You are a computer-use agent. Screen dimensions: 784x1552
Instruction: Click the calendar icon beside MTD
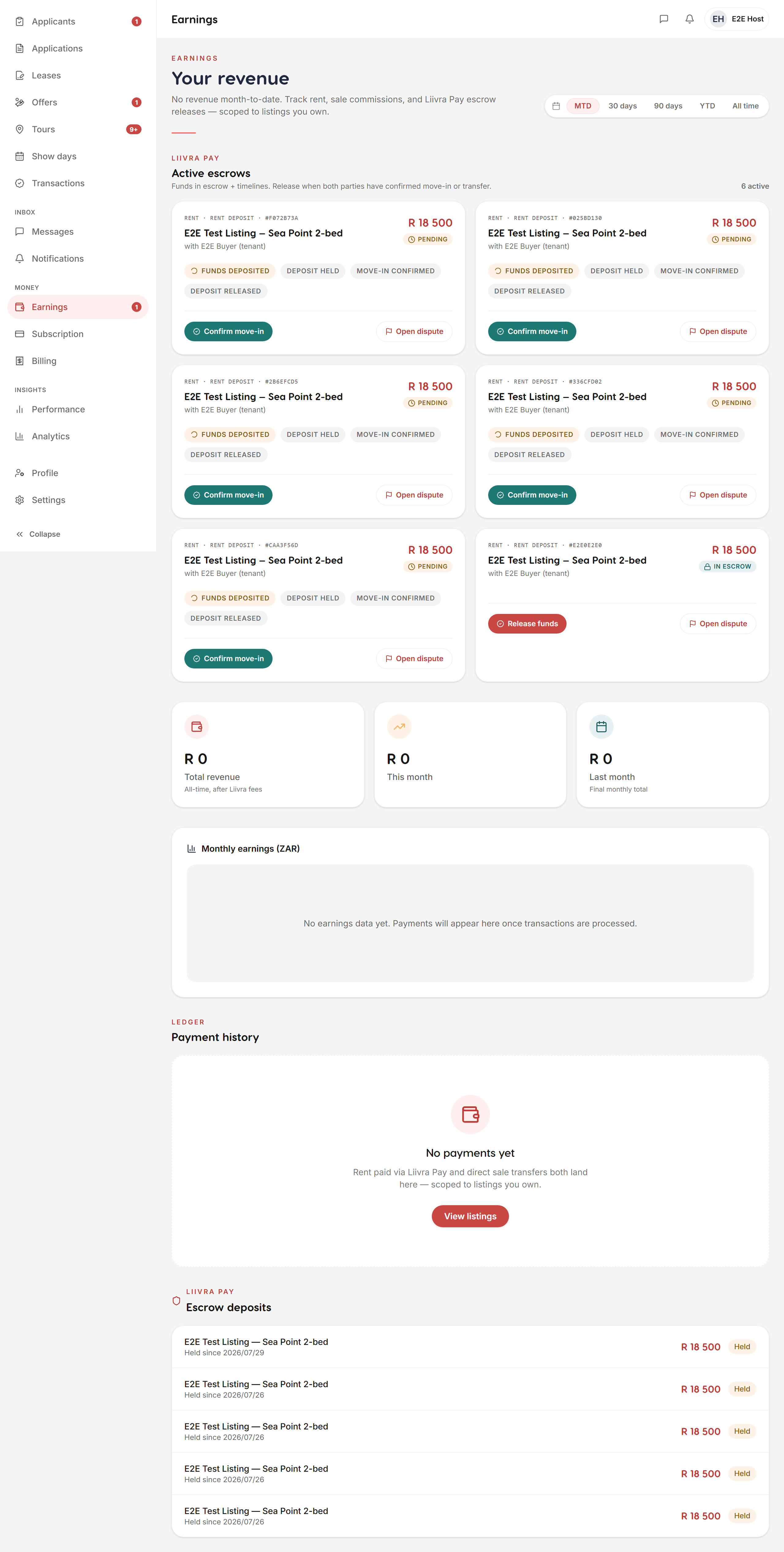point(556,106)
